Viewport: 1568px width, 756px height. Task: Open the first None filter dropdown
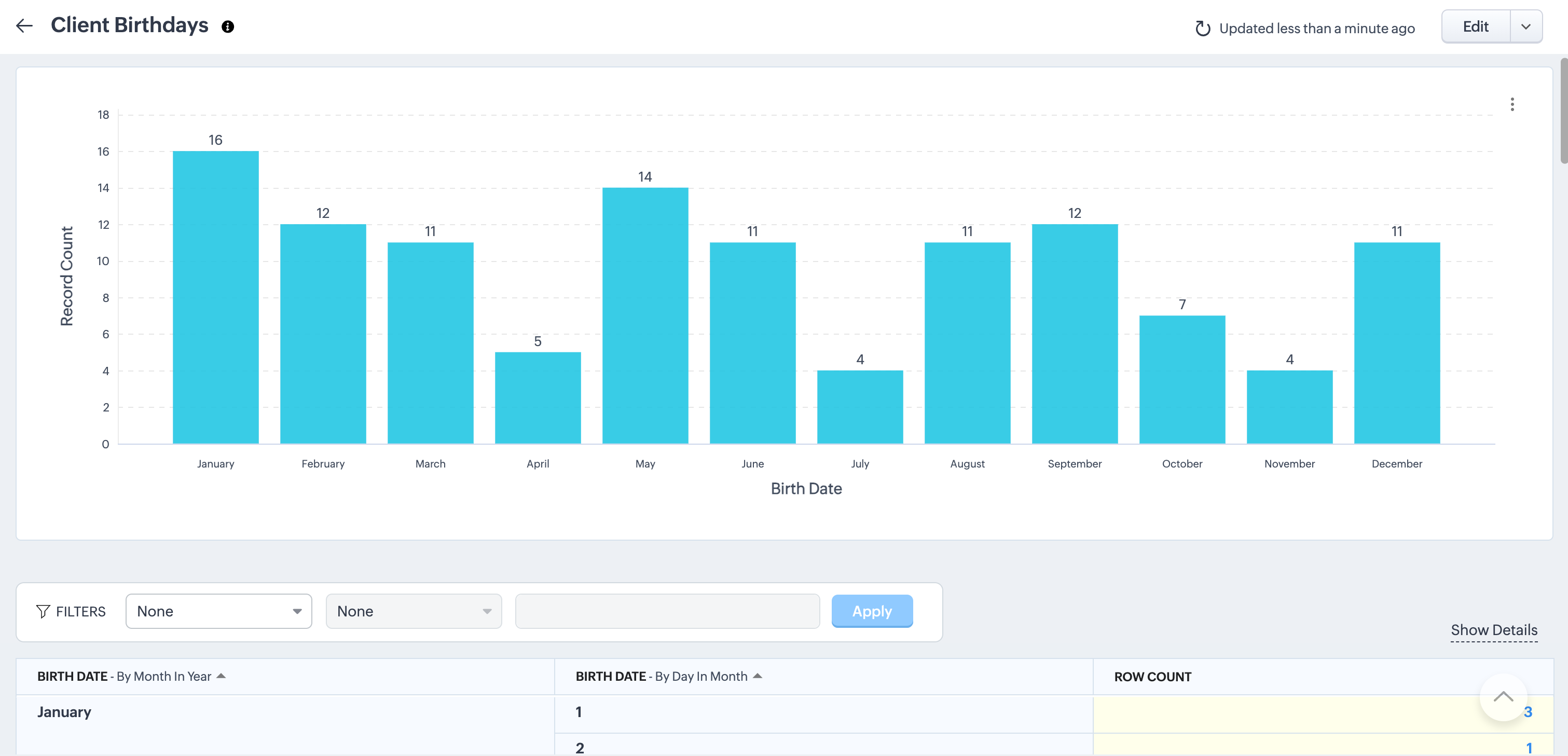click(218, 611)
